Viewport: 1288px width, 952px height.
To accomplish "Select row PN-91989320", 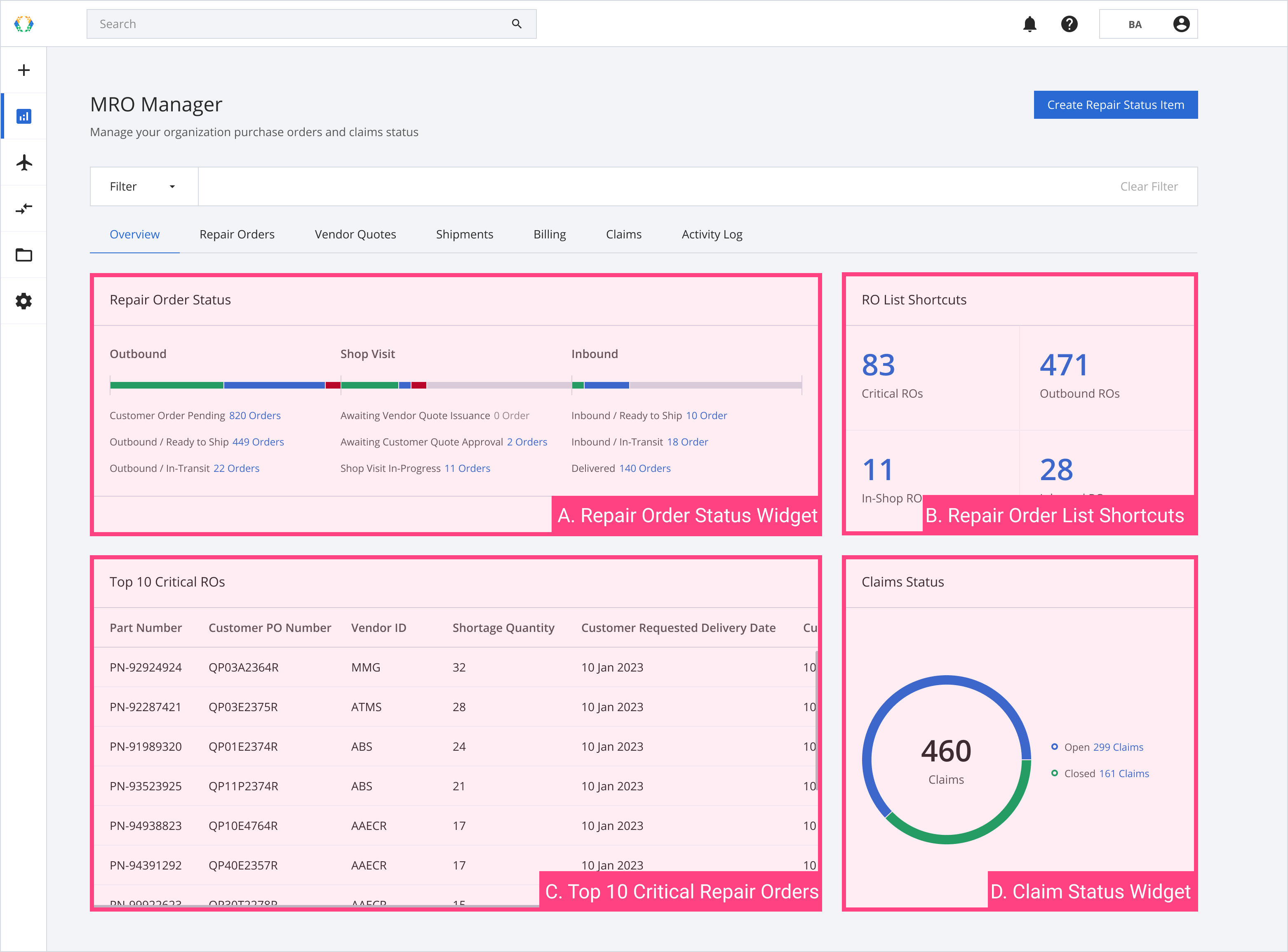I will (x=455, y=747).
